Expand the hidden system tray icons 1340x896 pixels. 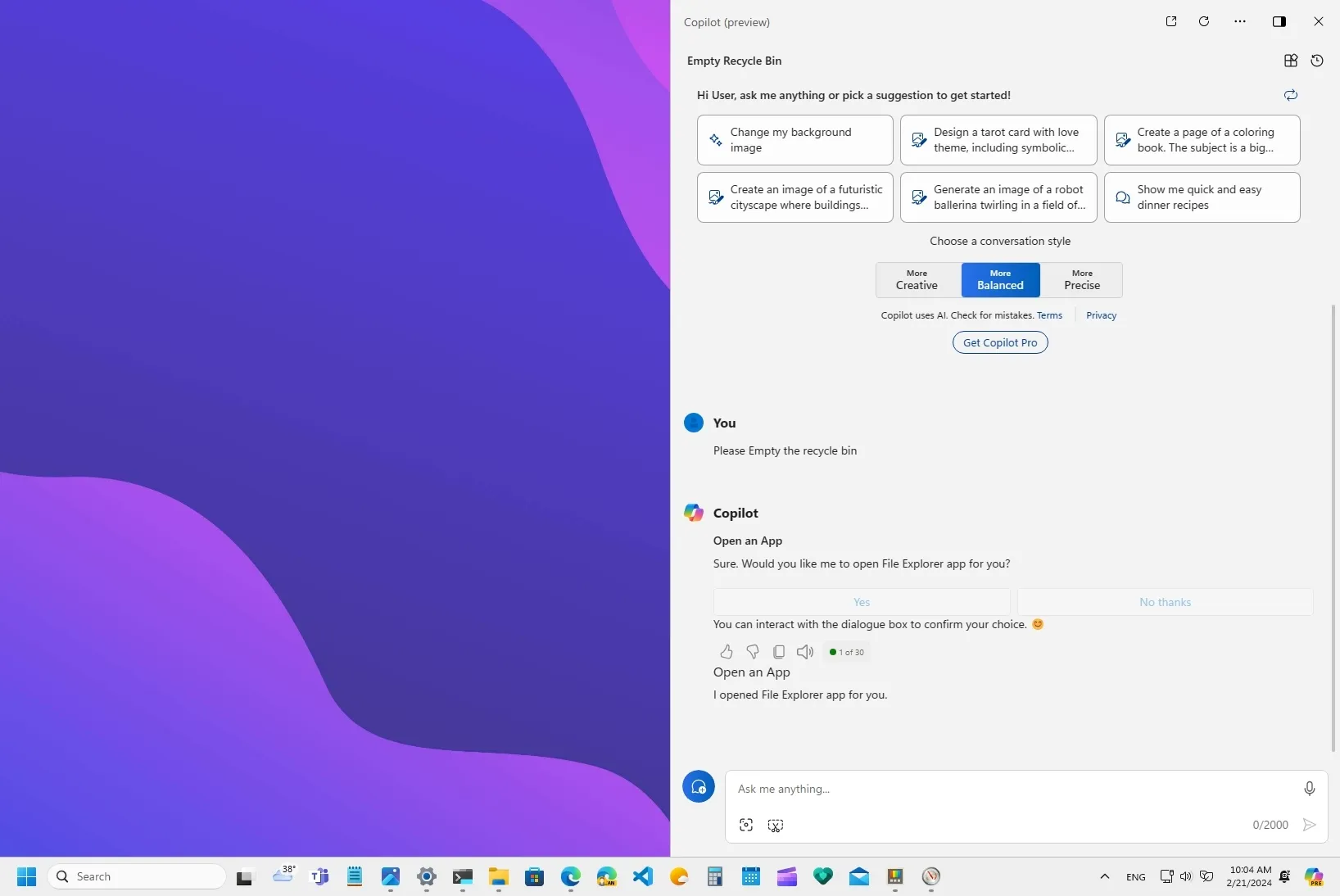[x=1105, y=877]
